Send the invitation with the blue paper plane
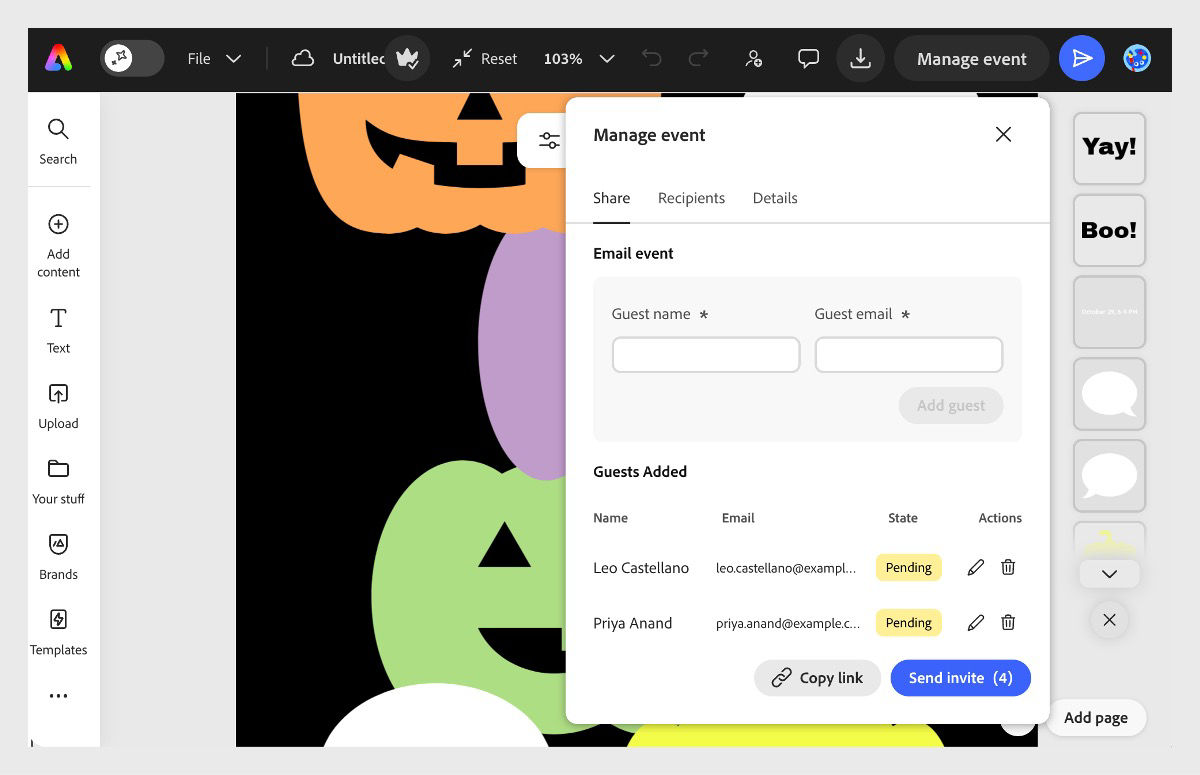The width and height of the screenshot is (1200, 775). (1082, 59)
